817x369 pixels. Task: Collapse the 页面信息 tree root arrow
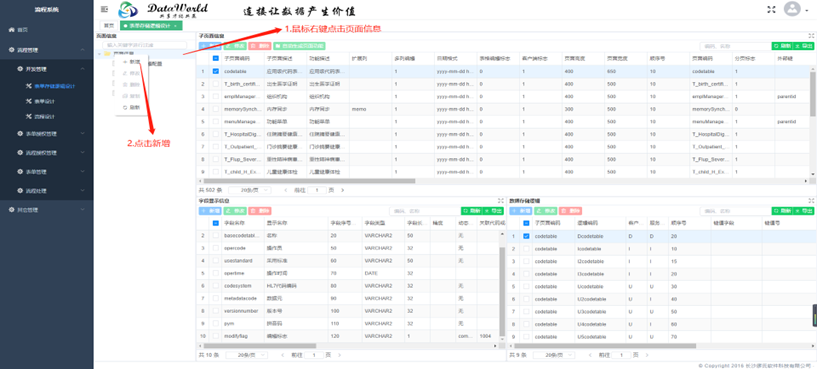click(x=99, y=53)
